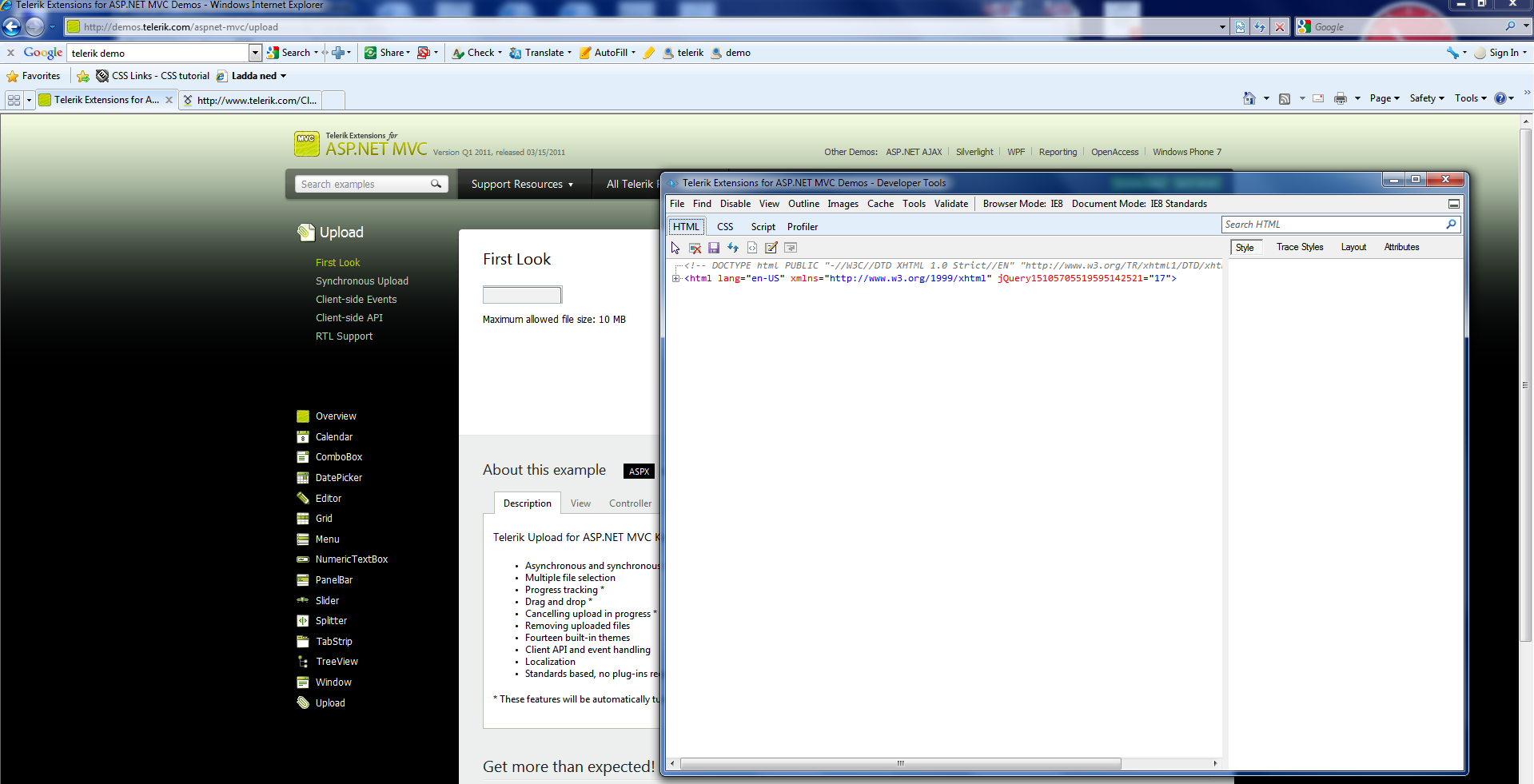Click the ASPX view engine button
The width and height of the screenshot is (1534, 784).
[x=639, y=472]
